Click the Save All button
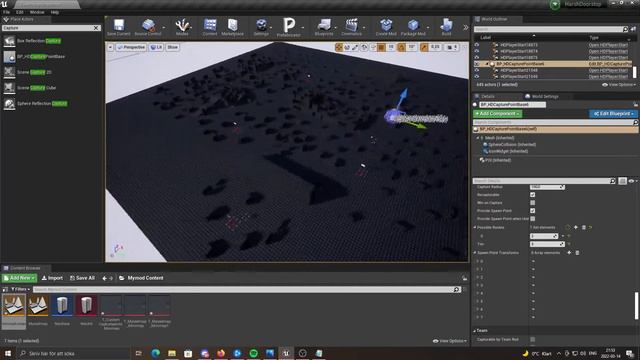640x360 pixels. coord(82,278)
